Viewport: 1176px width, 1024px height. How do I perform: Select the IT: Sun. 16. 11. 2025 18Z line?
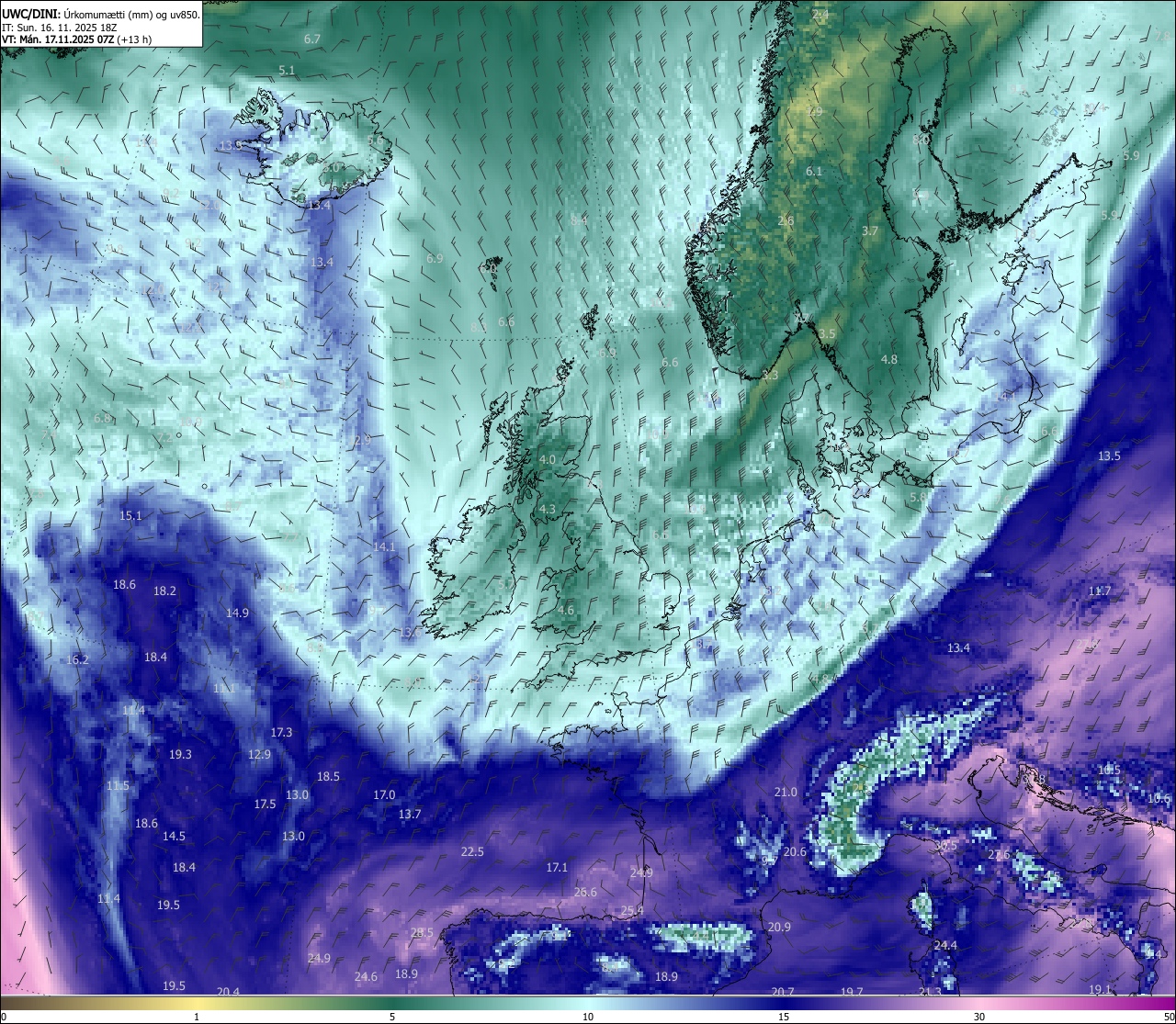(x=60, y=28)
